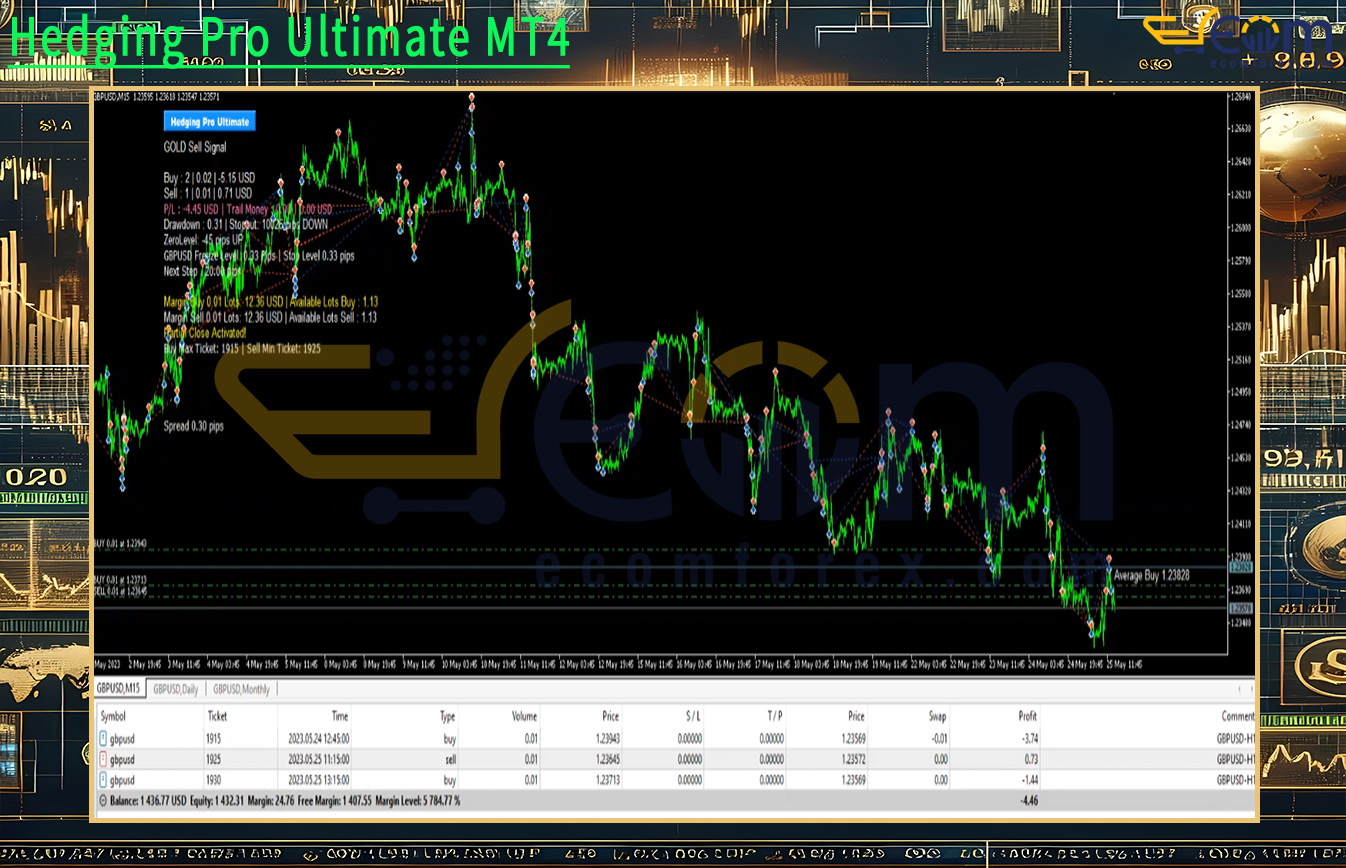1346x868 pixels.
Task: Click the ecom logo in top-right corner
Action: 1240,40
